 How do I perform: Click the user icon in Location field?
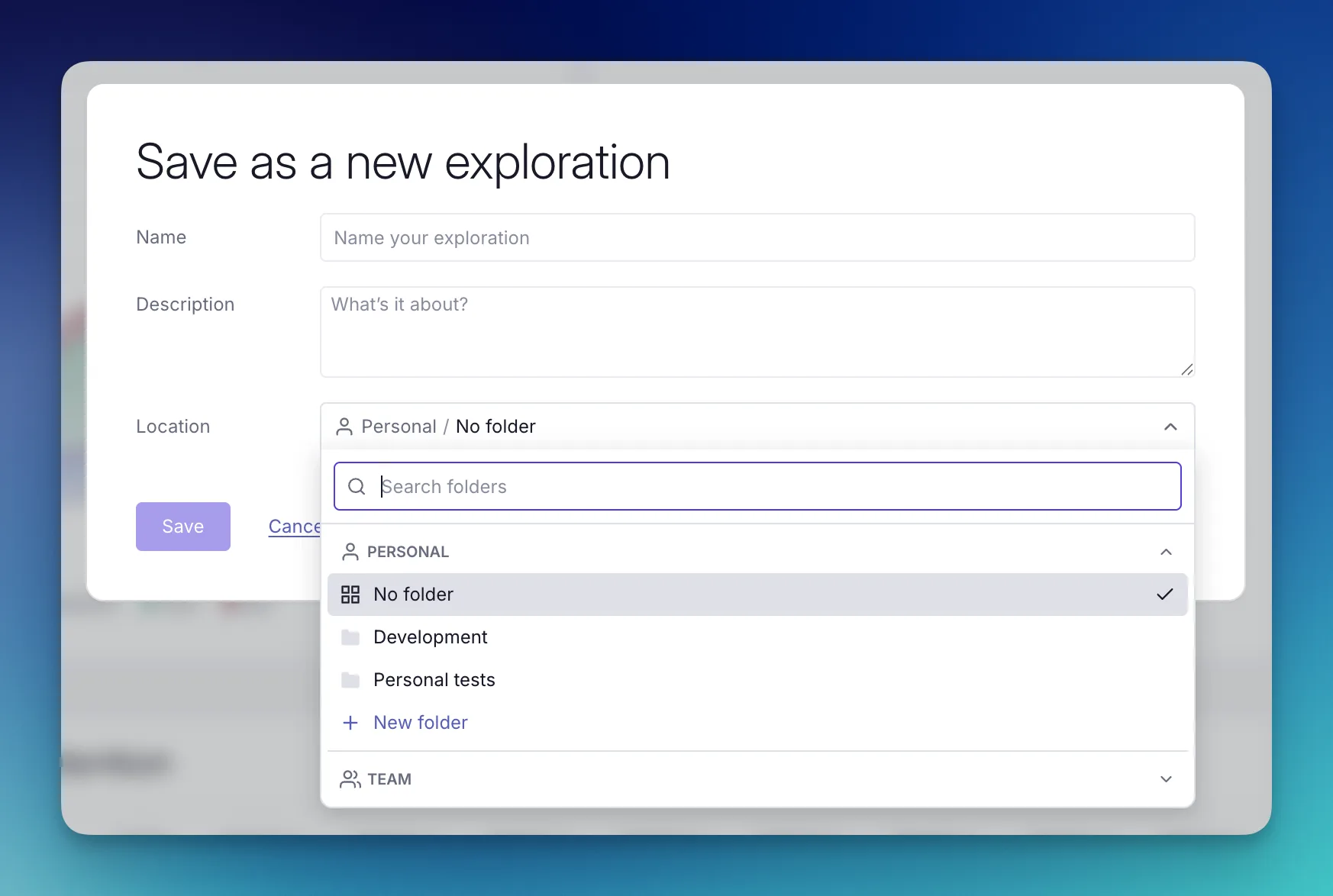[344, 427]
